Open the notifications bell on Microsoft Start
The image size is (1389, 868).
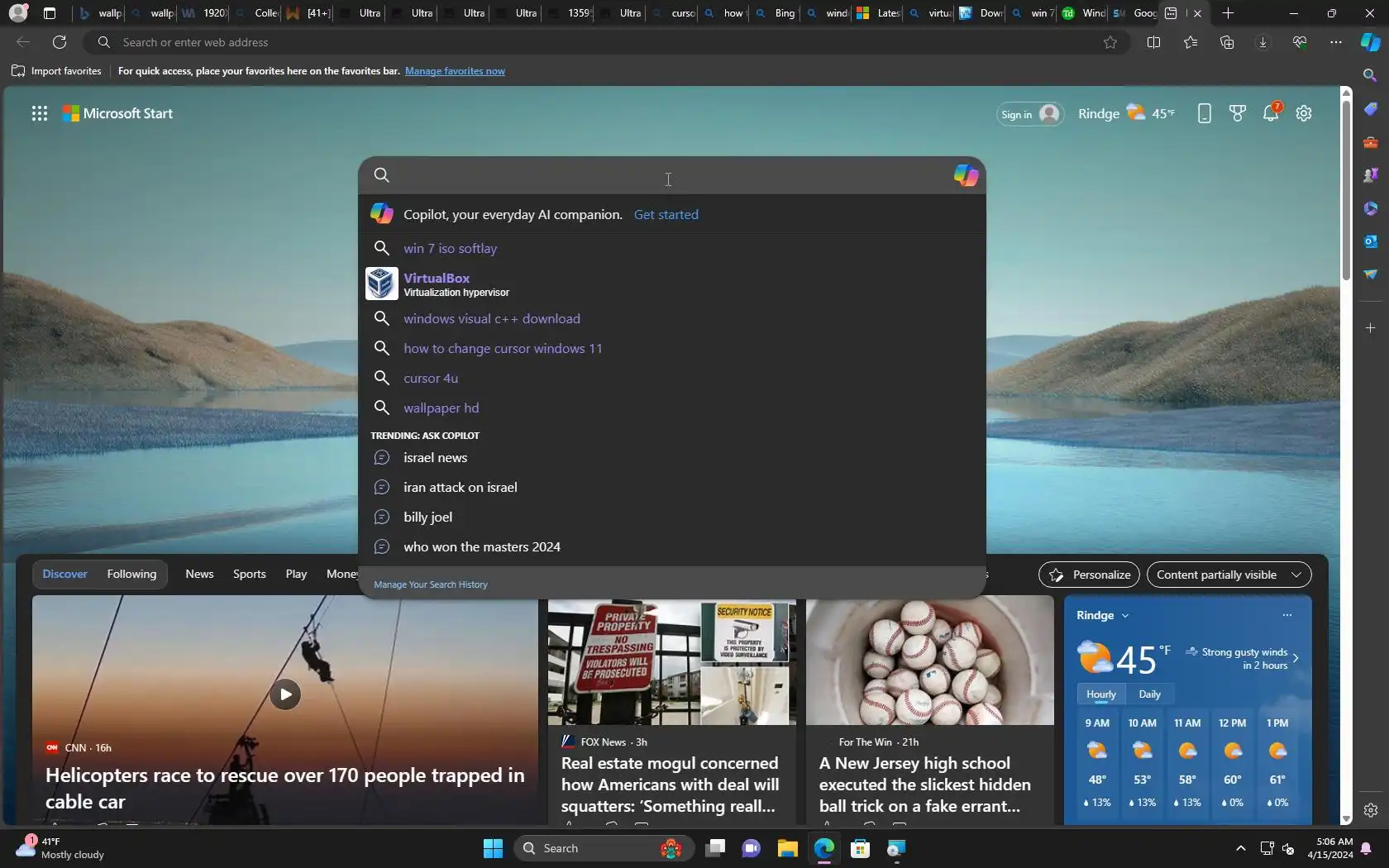(1272, 112)
